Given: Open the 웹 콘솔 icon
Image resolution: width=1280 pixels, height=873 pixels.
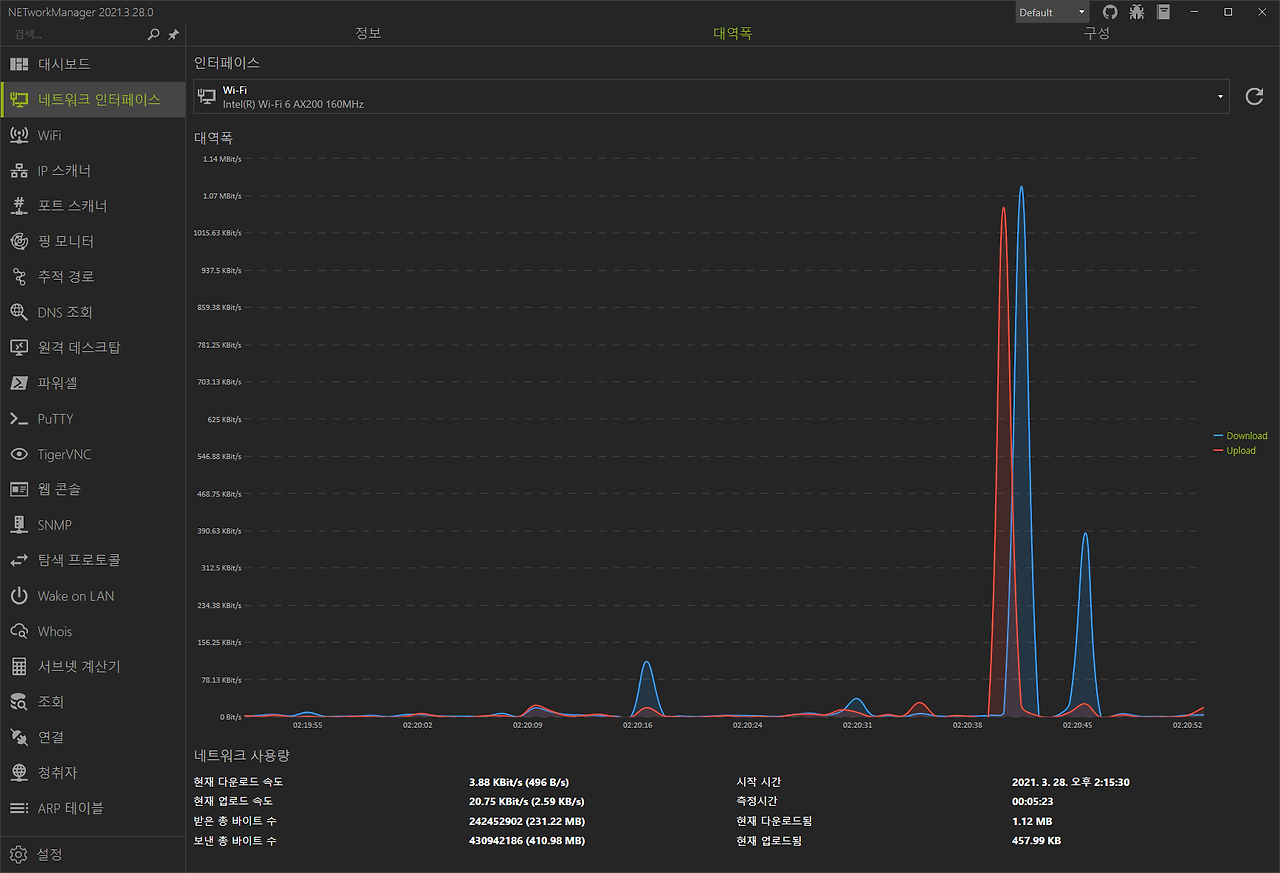Looking at the screenshot, I should click(x=19, y=489).
